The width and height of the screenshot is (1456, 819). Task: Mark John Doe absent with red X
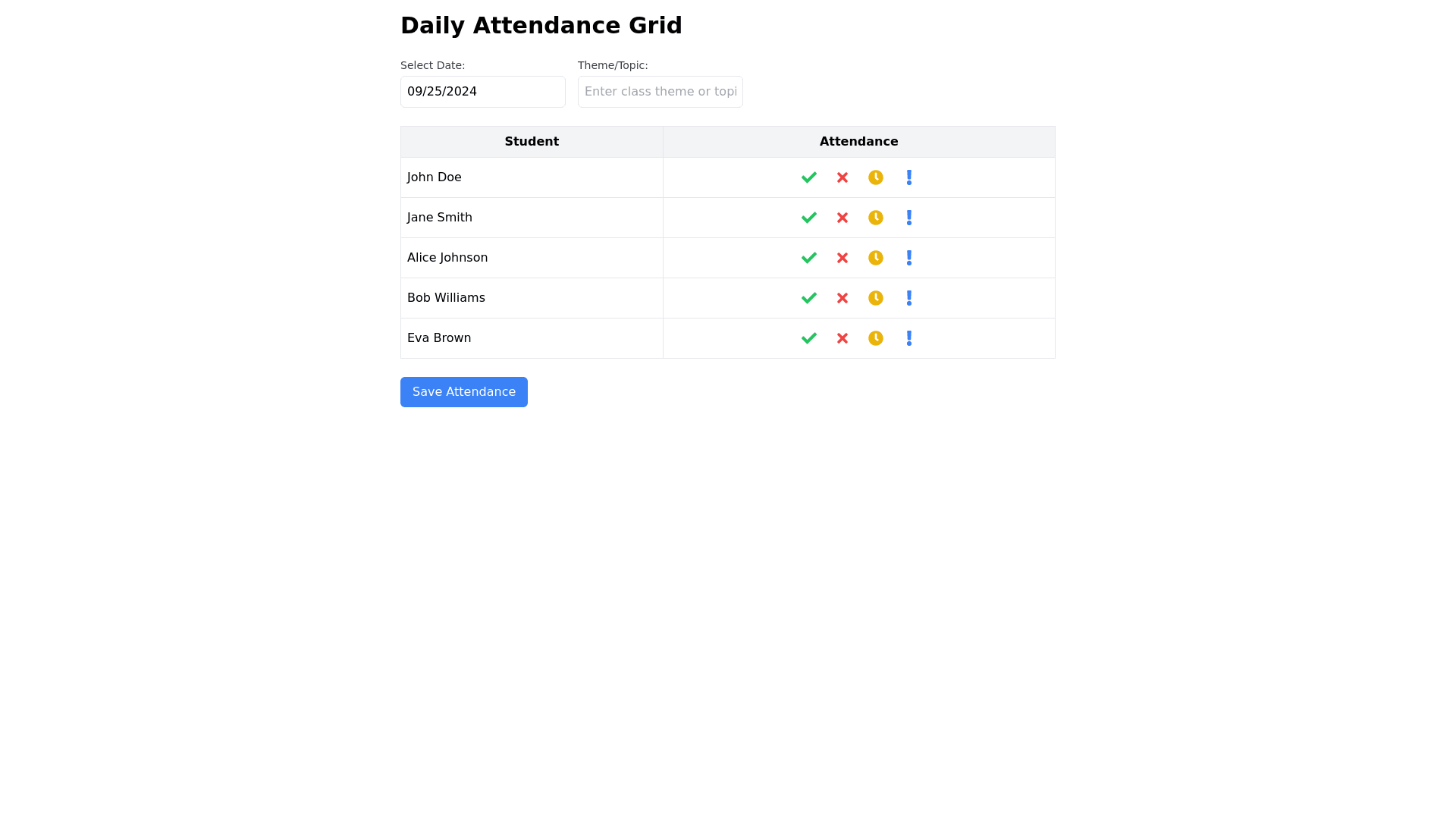point(843,177)
